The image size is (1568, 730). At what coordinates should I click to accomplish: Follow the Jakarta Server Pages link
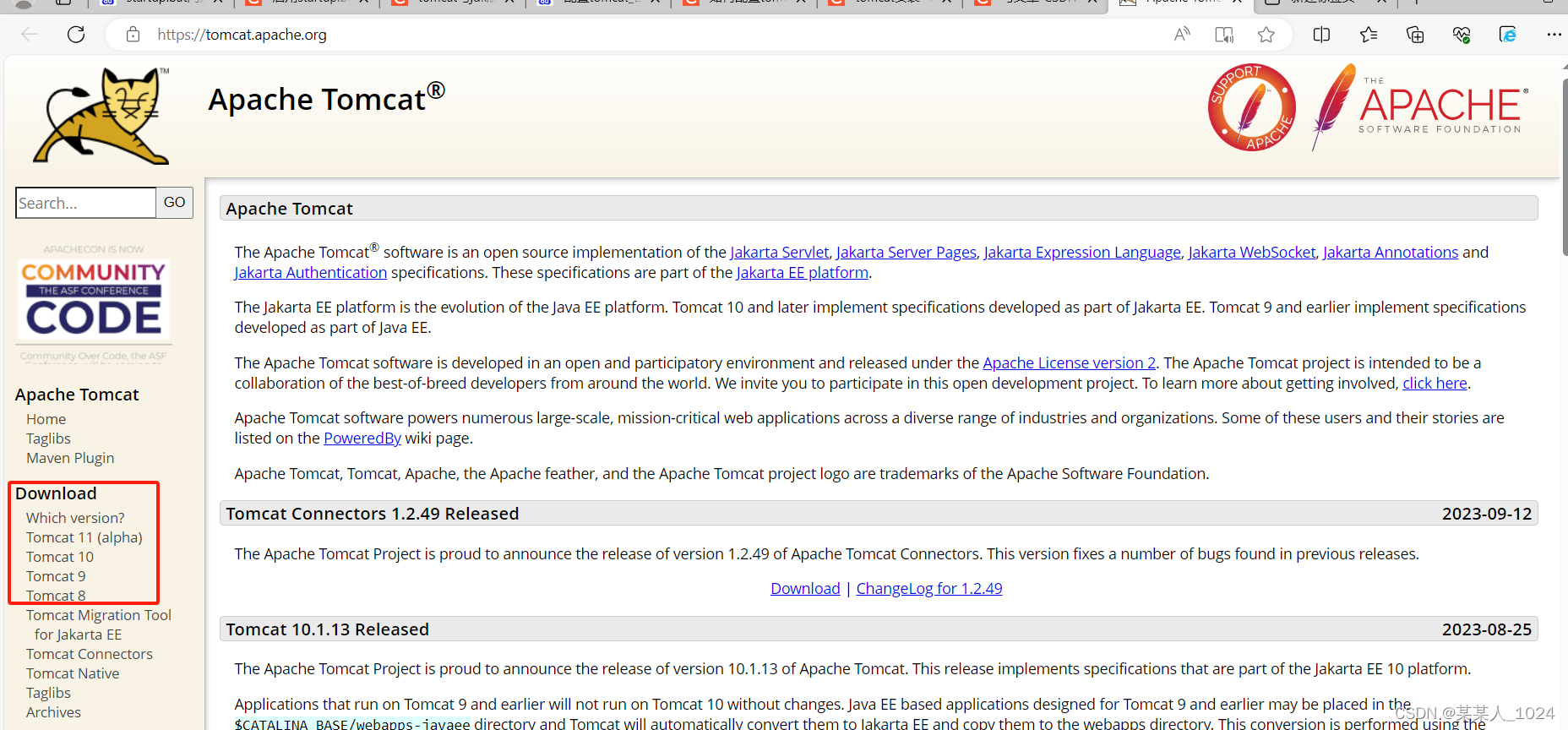pos(906,252)
